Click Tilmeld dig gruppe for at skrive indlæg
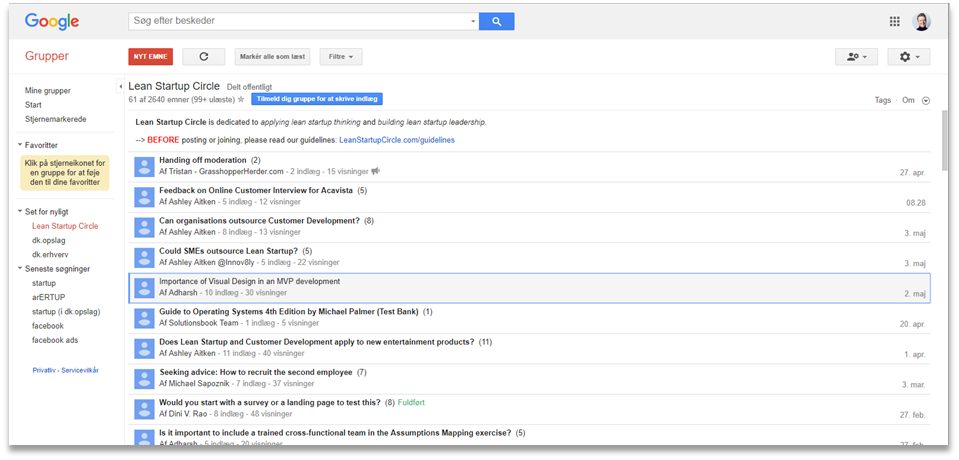Screen dimensions: 959x460 coord(317,99)
